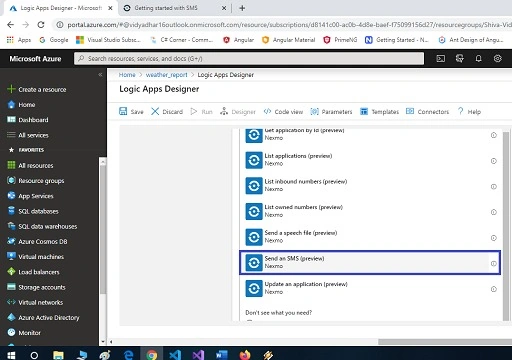Open Azure Cosmos DB in sidebar
This screenshot has height=360, width=512.
[37, 241]
